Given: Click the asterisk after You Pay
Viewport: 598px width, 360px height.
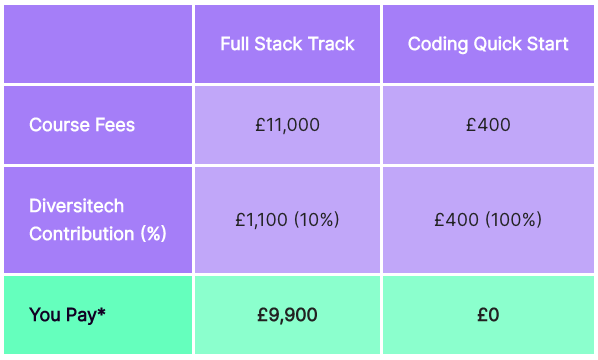Looking at the screenshot, I should 101,312.
